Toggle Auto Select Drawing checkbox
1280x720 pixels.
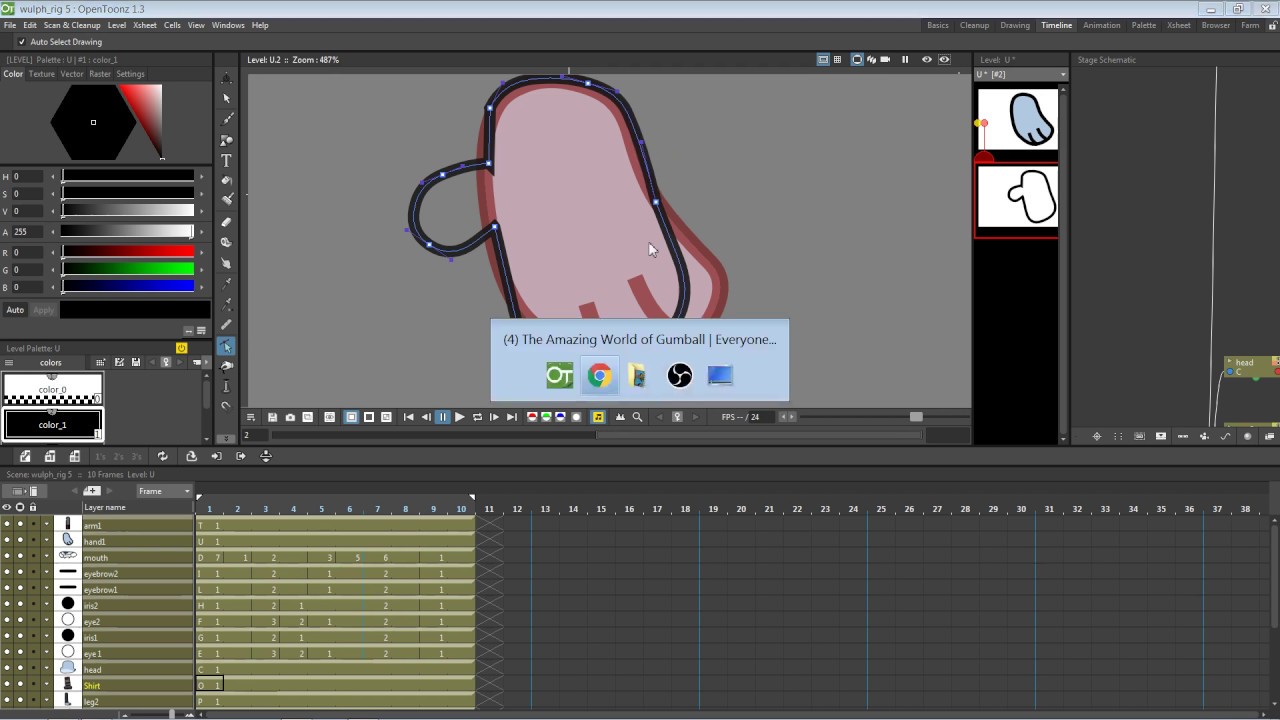coord(22,42)
